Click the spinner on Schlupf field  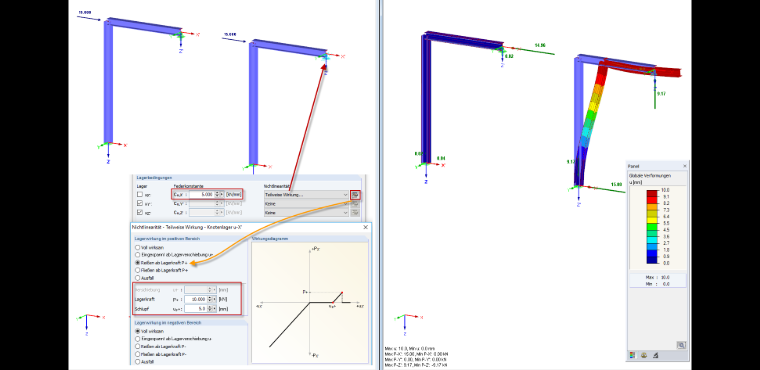tap(209, 309)
